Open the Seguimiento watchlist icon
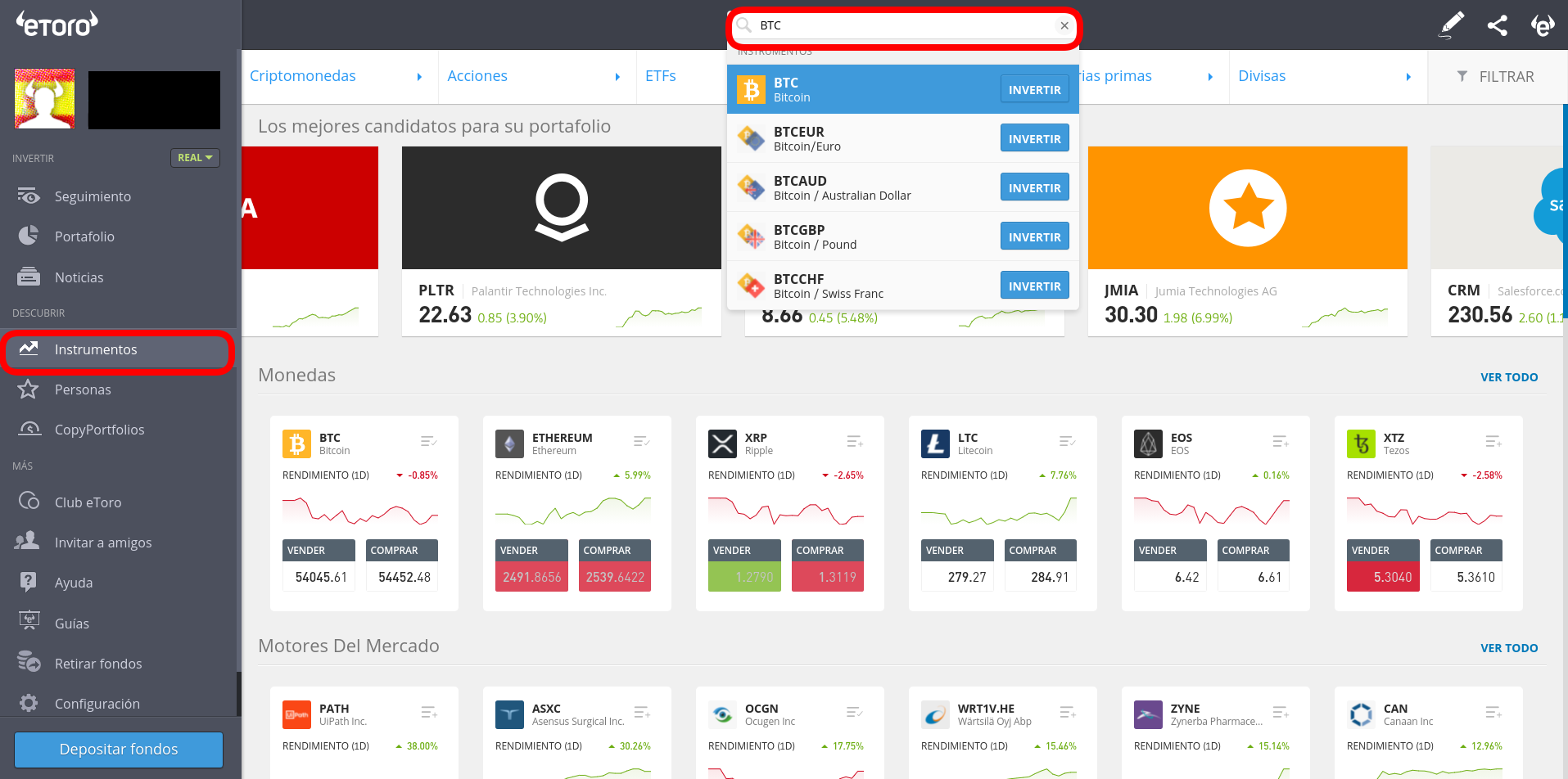 29,196
